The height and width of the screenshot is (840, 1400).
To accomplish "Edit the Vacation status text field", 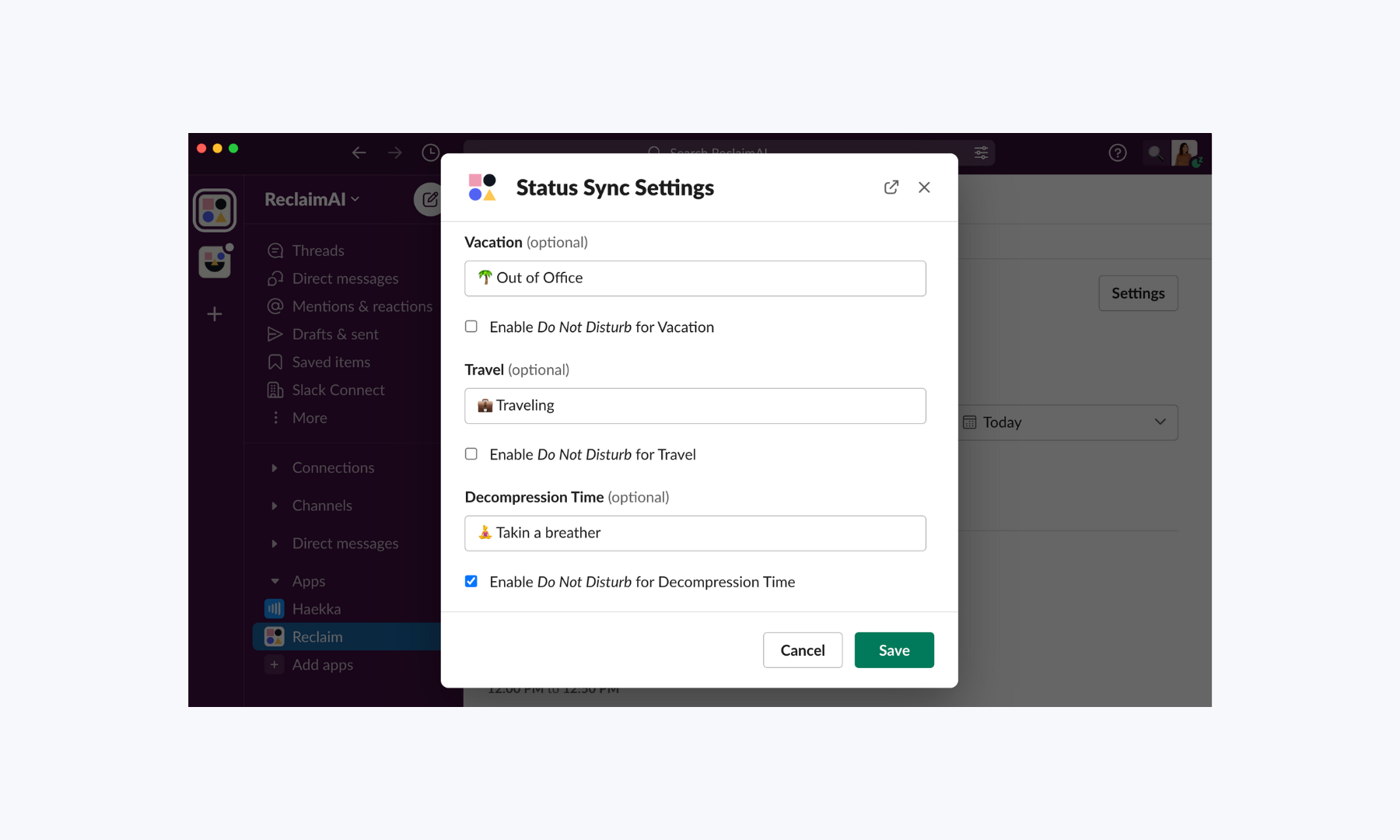I will [x=695, y=278].
